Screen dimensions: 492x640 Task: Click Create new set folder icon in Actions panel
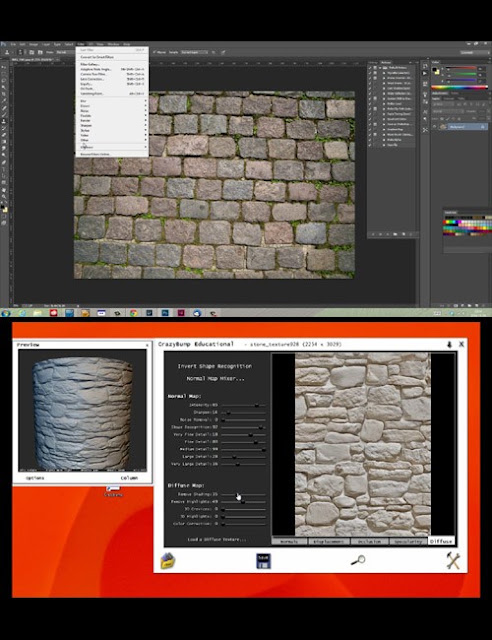[395, 234]
